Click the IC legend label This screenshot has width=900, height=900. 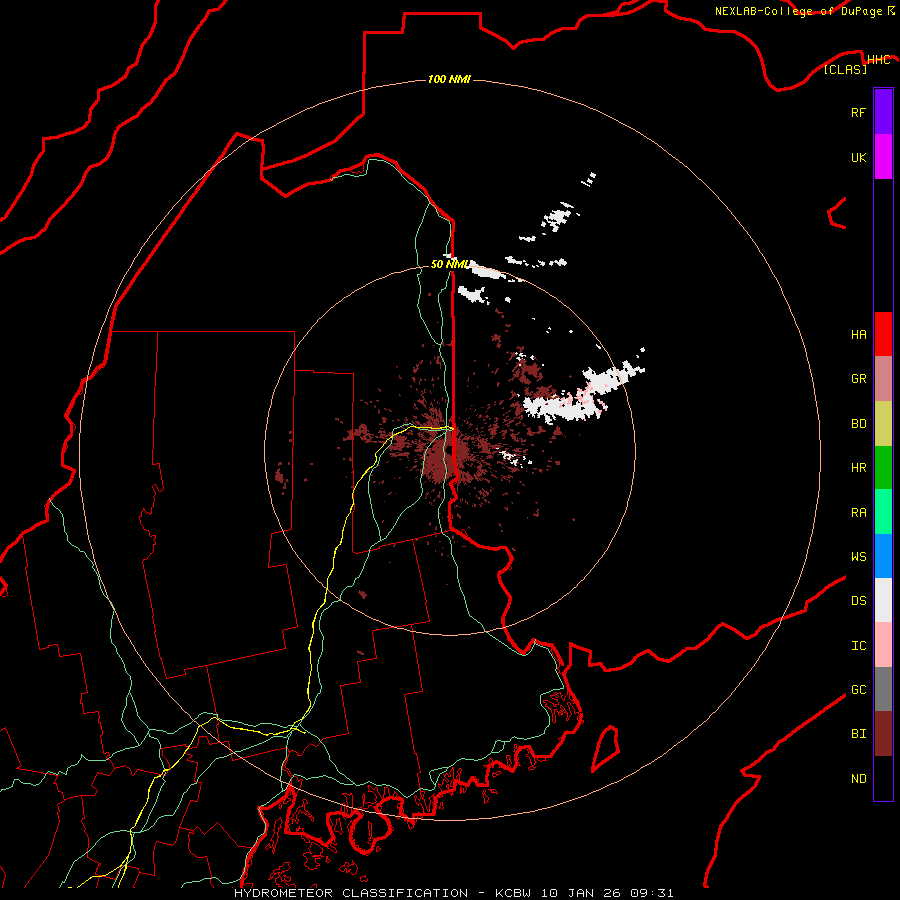coord(858,646)
